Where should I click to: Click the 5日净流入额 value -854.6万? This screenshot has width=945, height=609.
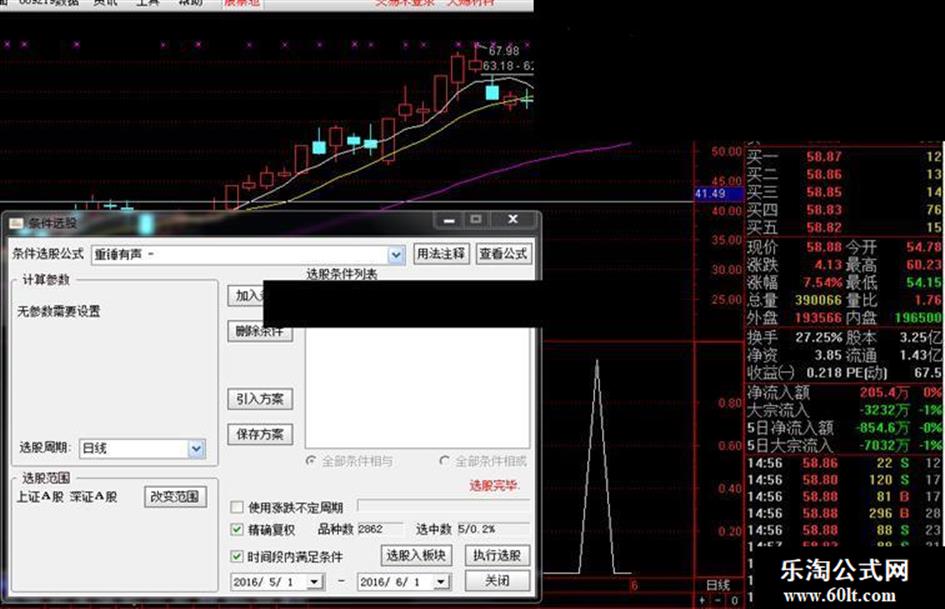pyautogui.click(x=882, y=428)
